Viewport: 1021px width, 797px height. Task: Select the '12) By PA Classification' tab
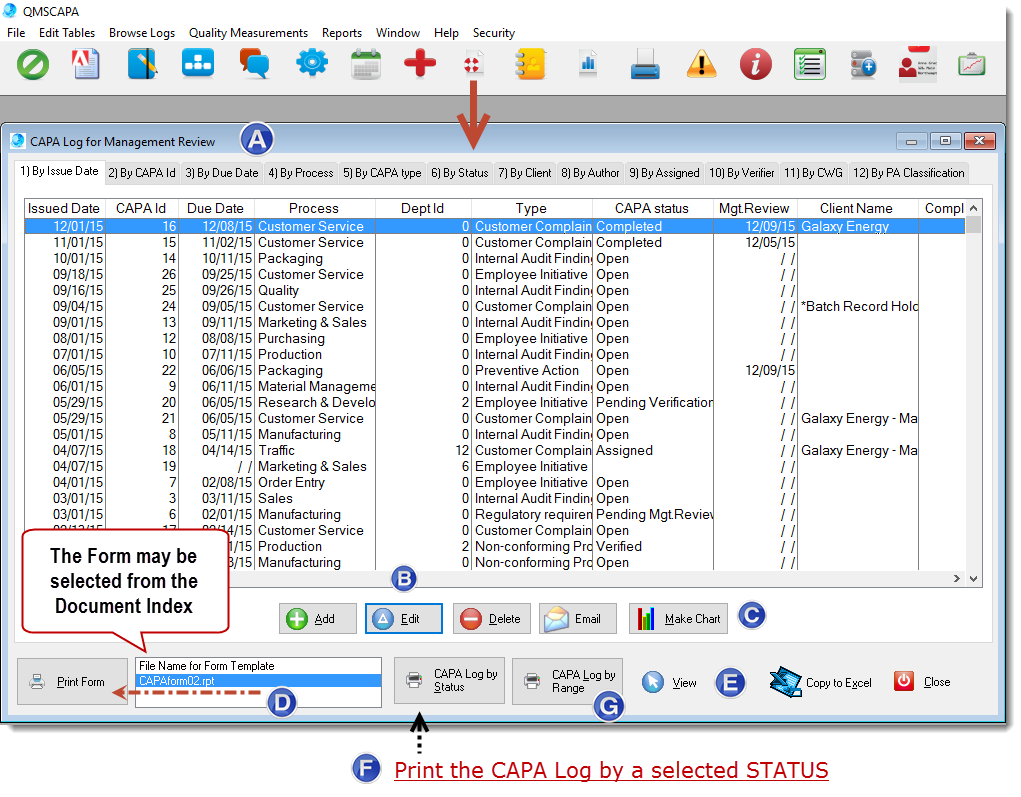[x=908, y=172]
